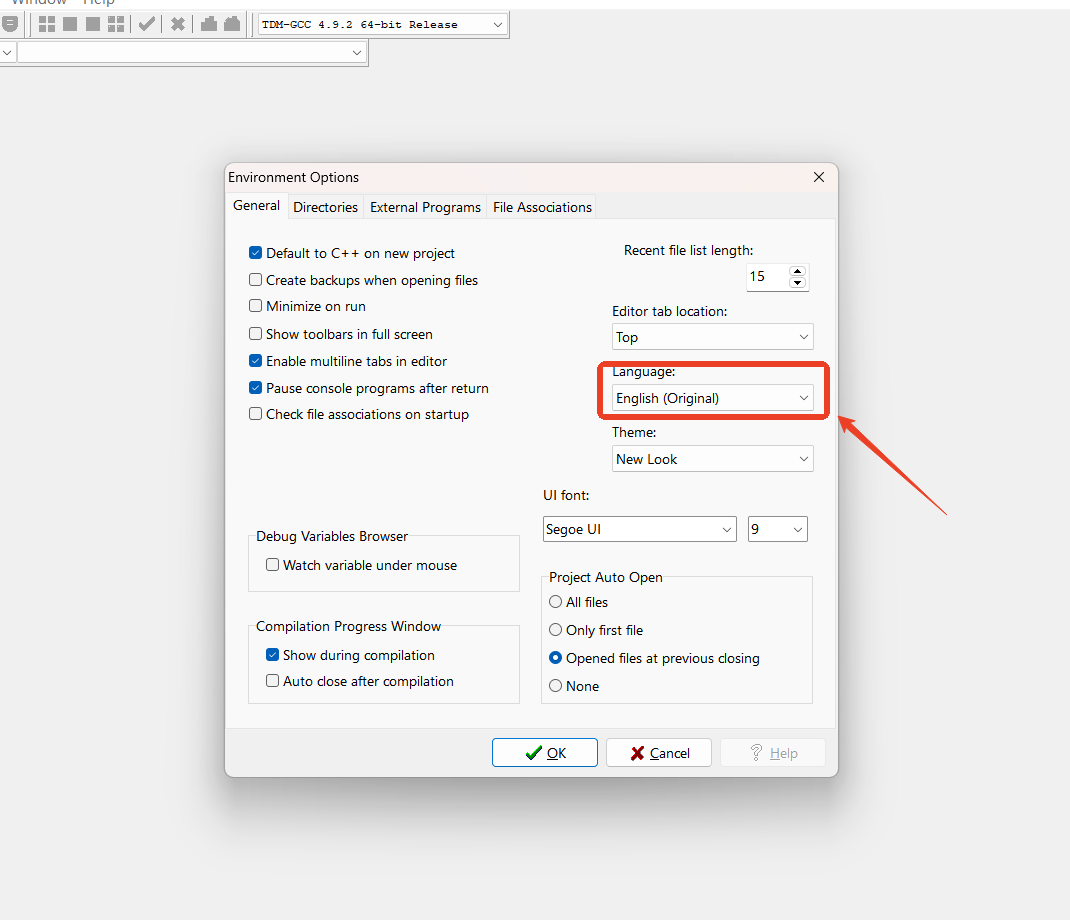Viewport: 1070px width, 920px height.
Task: Click the checkmark toolbar icon
Action: pos(146,25)
